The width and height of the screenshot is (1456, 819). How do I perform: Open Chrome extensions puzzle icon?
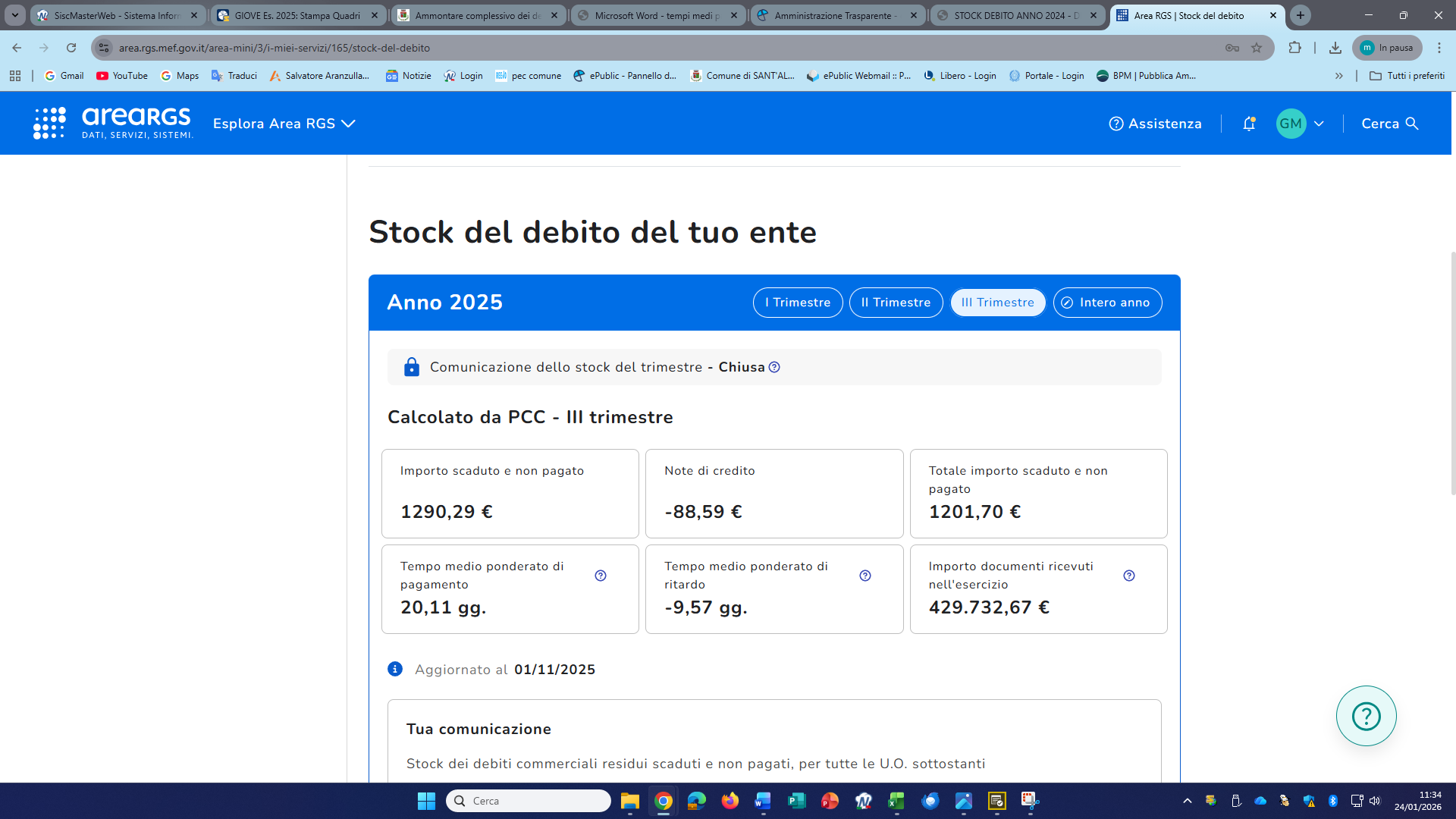(x=1294, y=48)
